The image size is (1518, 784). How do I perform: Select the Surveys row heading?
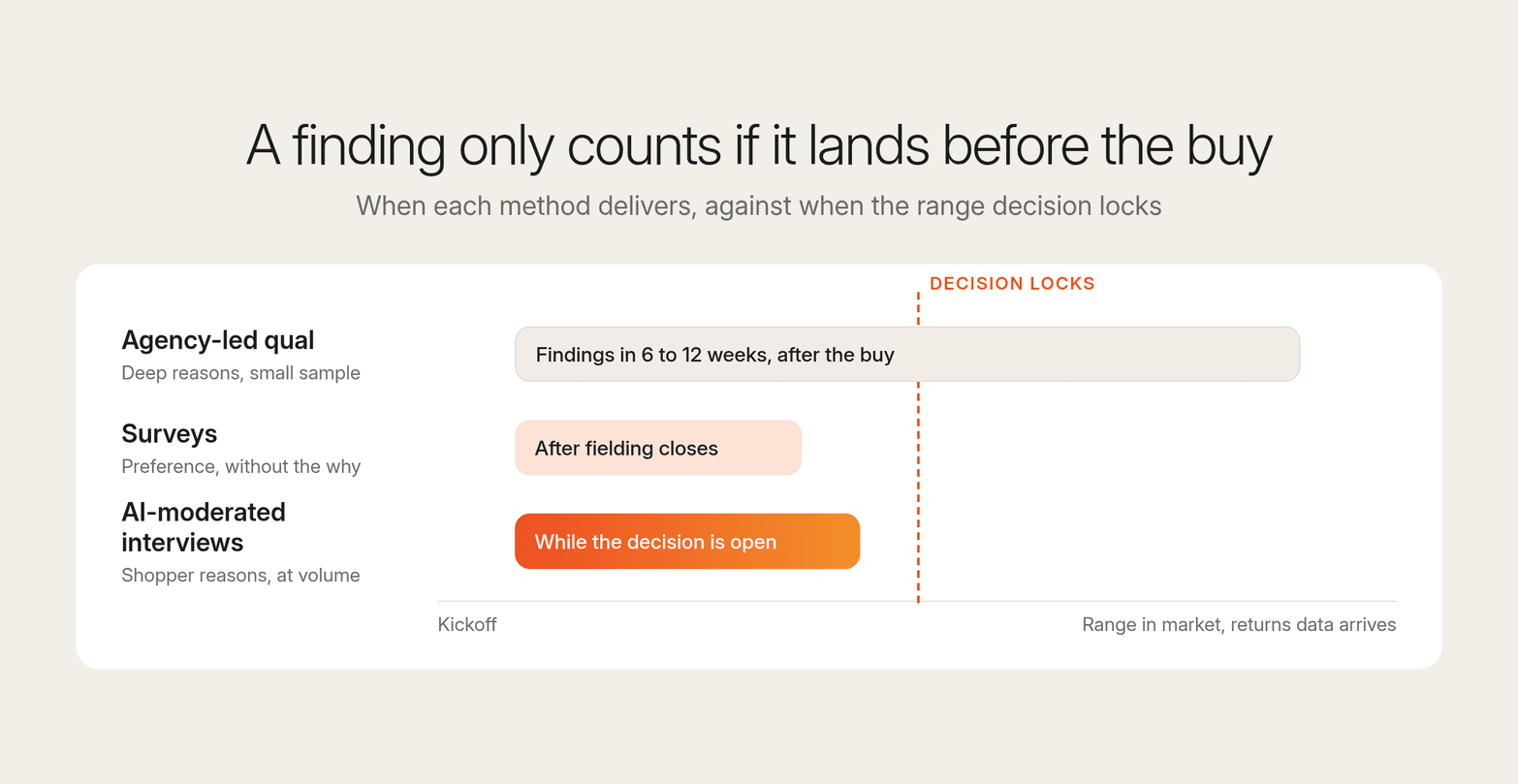tap(170, 433)
